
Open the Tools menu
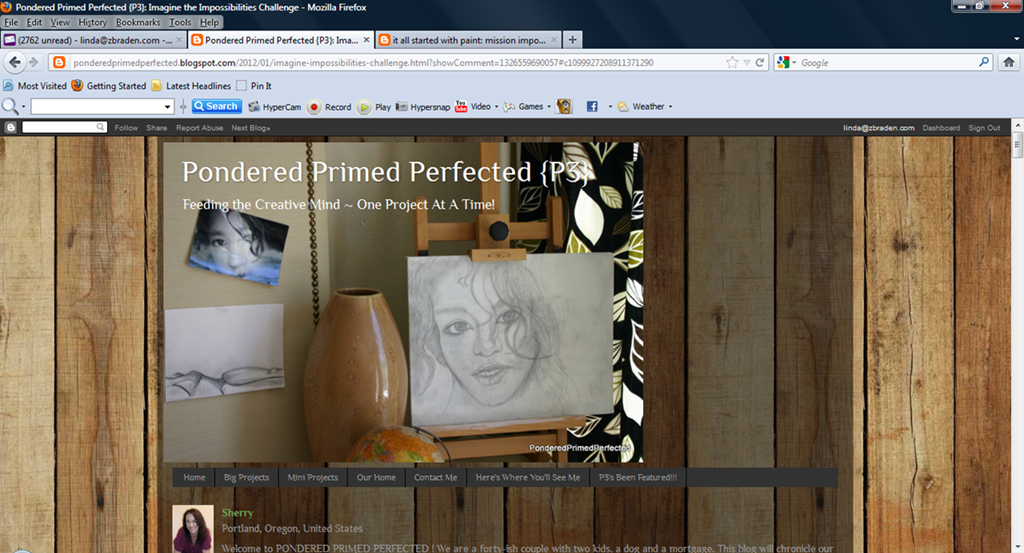tap(180, 22)
